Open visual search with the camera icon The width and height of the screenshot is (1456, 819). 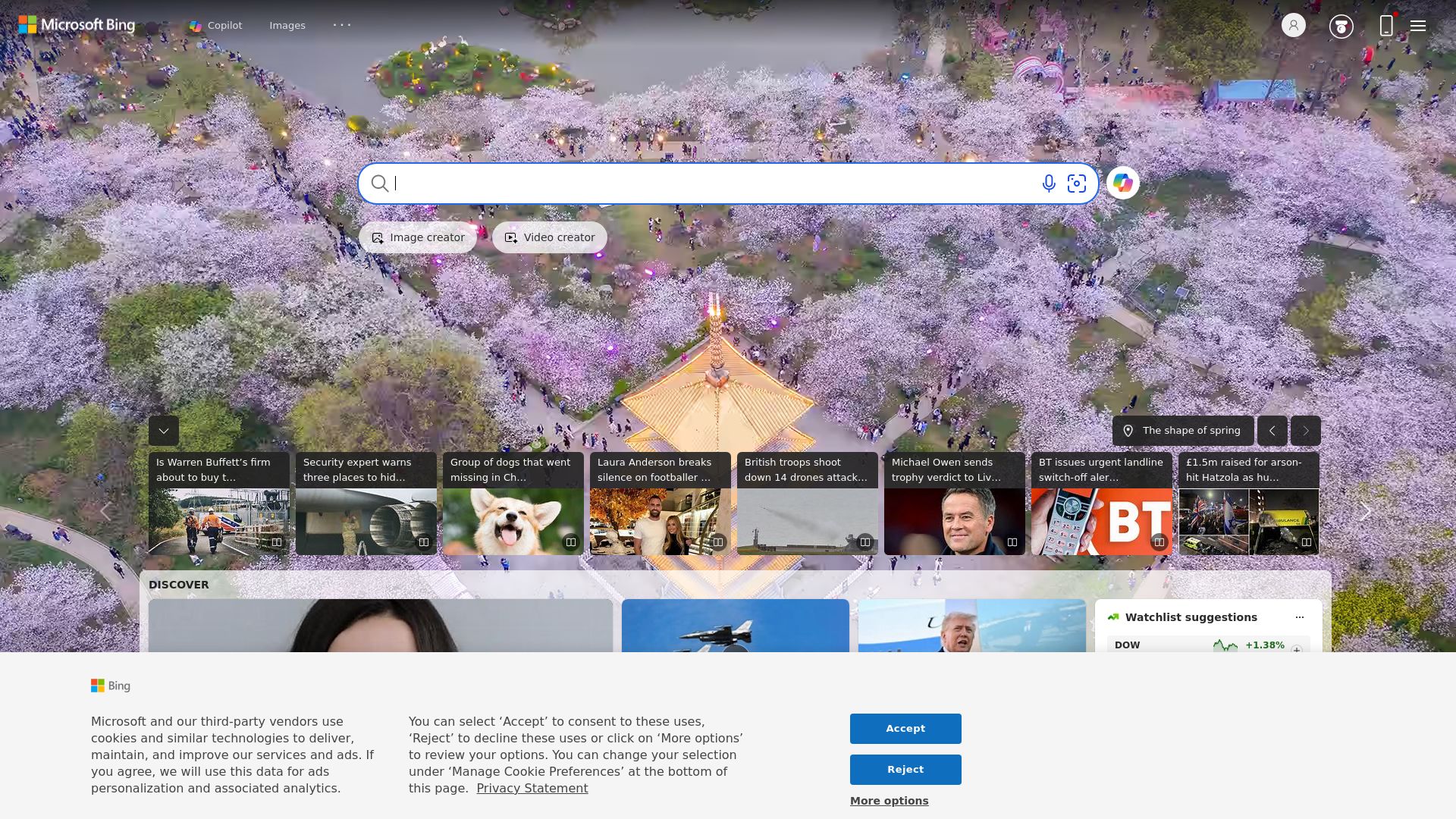[x=1078, y=184]
